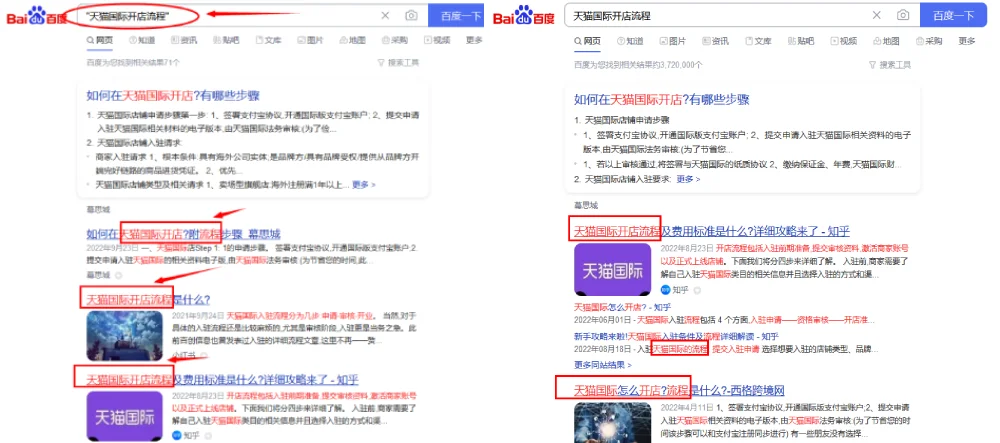Viewport: 1000px width, 443px height.
Task: Switch to the 采购 tab on the left page
Action: click(x=395, y=40)
